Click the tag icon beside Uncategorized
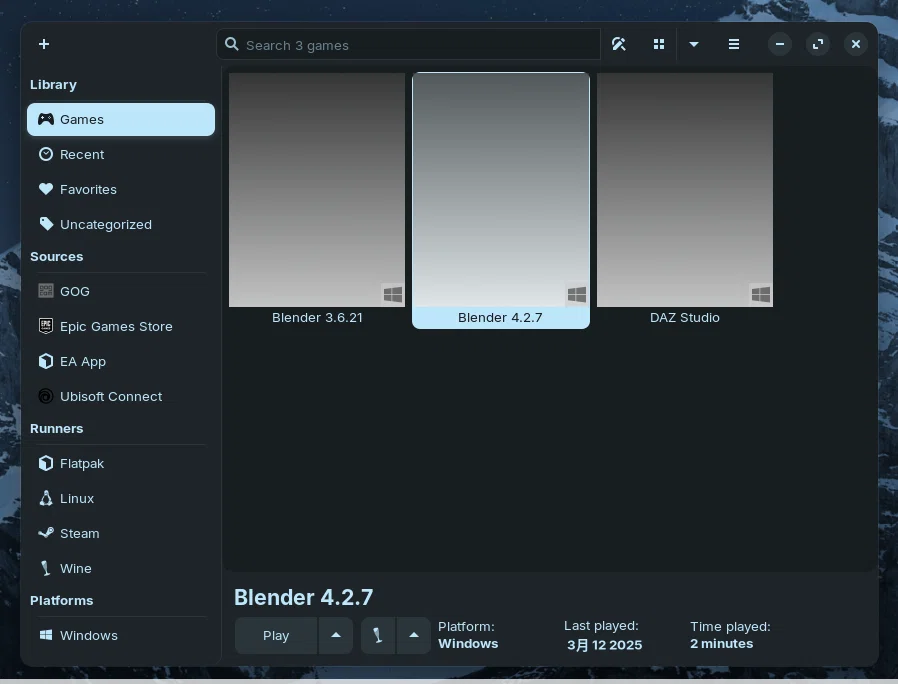898x684 pixels. coord(46,224)
